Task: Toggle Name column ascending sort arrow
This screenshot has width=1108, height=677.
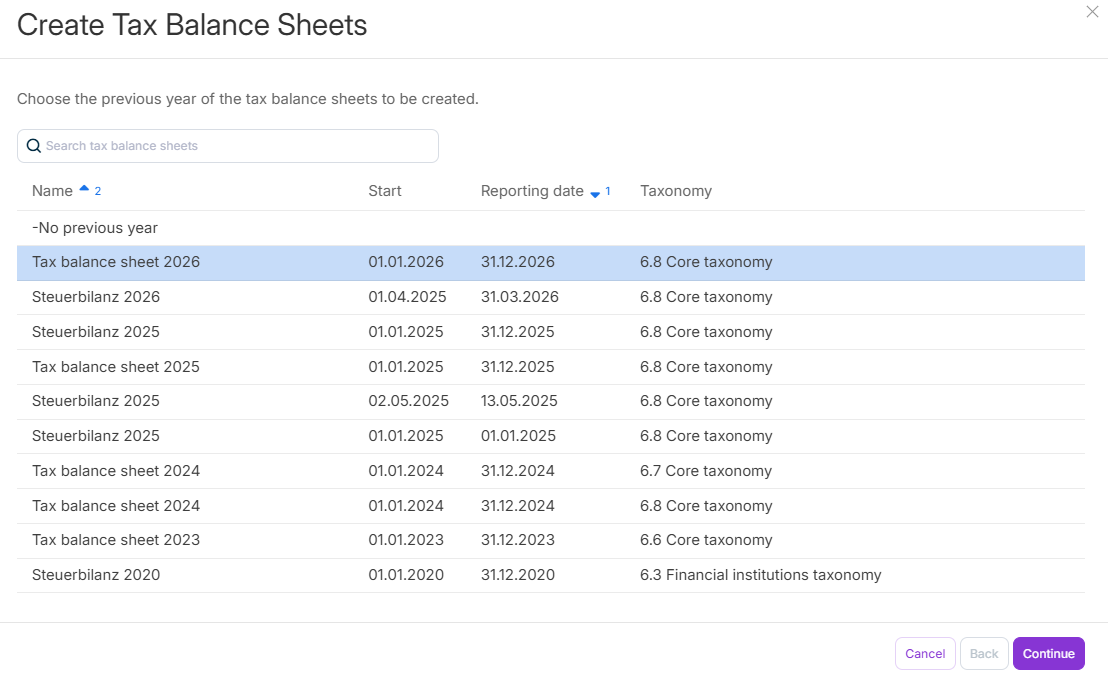Action: tap(84, 188)
